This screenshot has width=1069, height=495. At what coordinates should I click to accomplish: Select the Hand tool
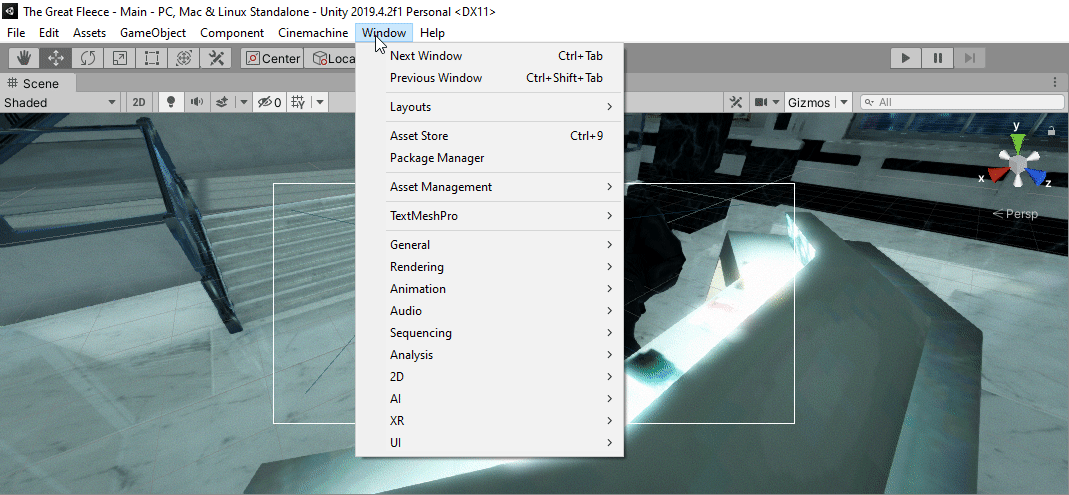click(23, 59)
